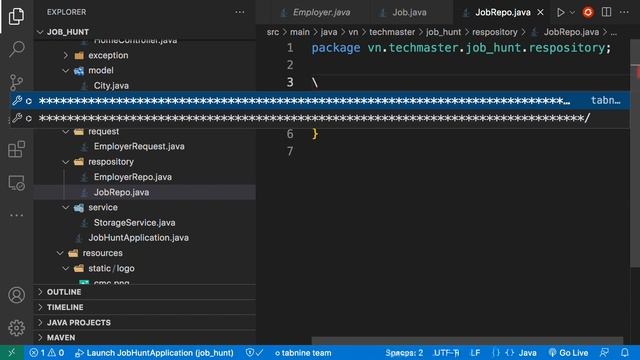The height and width of the screenshot is (360, 640).
Task: Collapse the respository folder
Action: (111, 162)
